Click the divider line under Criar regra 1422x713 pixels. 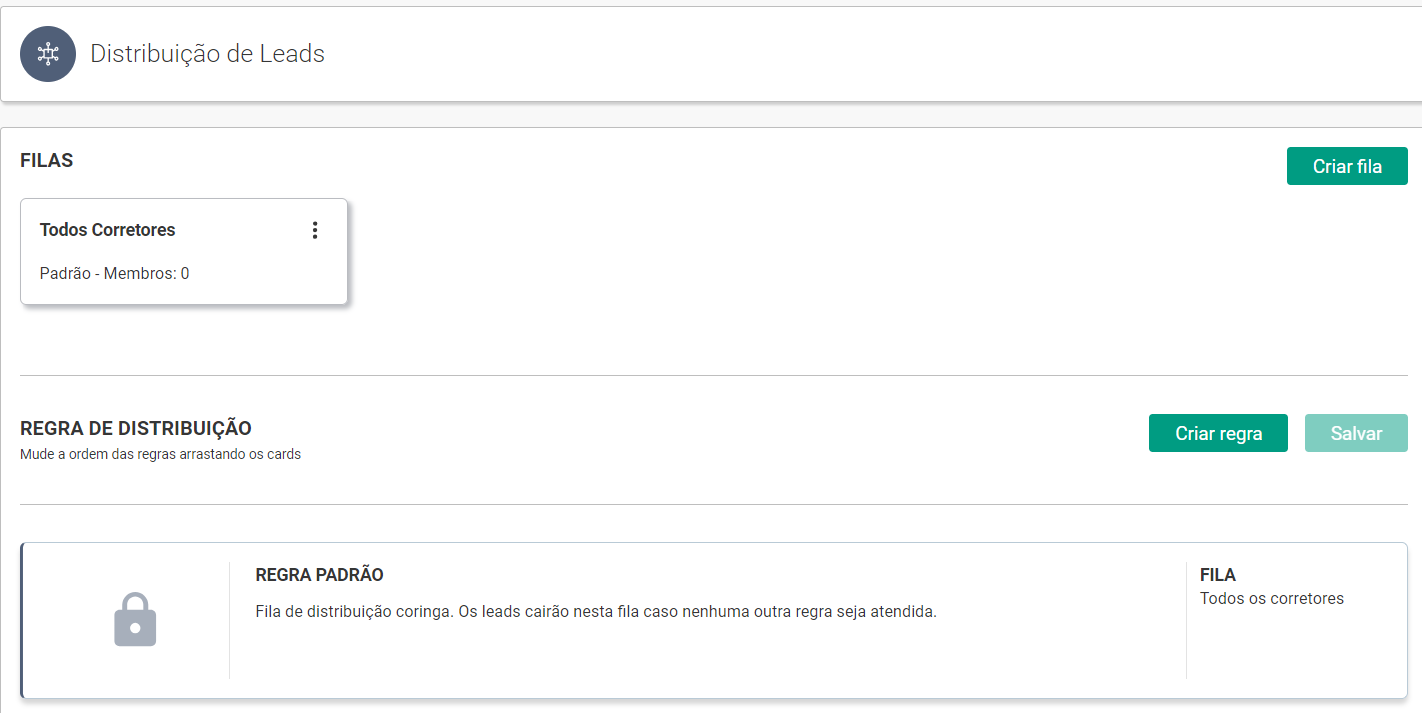pos(713,504)
